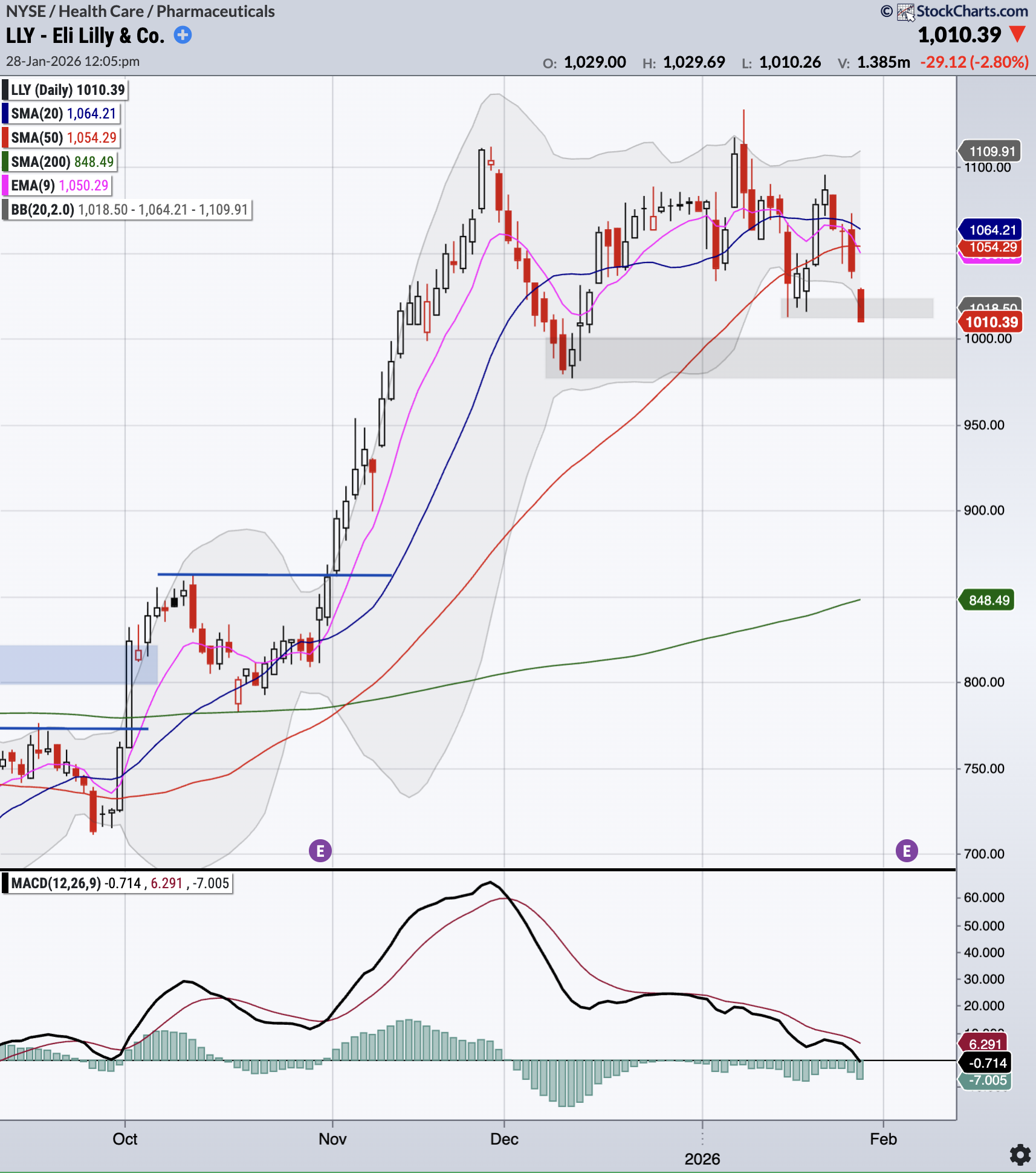Click the February earnings E marker
The width and height of the screenshot is (1036, 1173).
tap(907, 851)
